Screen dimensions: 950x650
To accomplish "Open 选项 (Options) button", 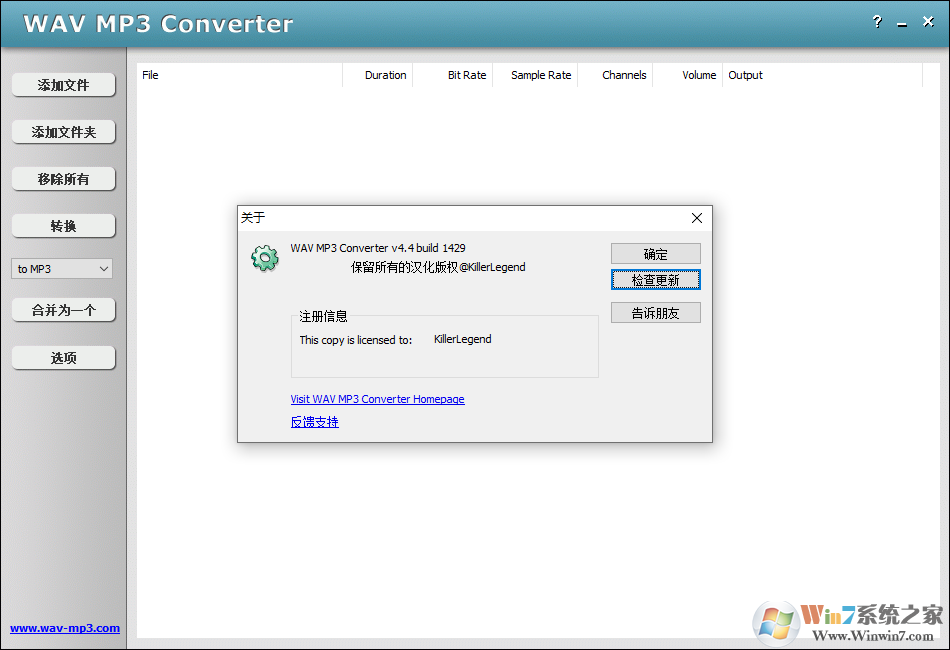I will 64,358.
